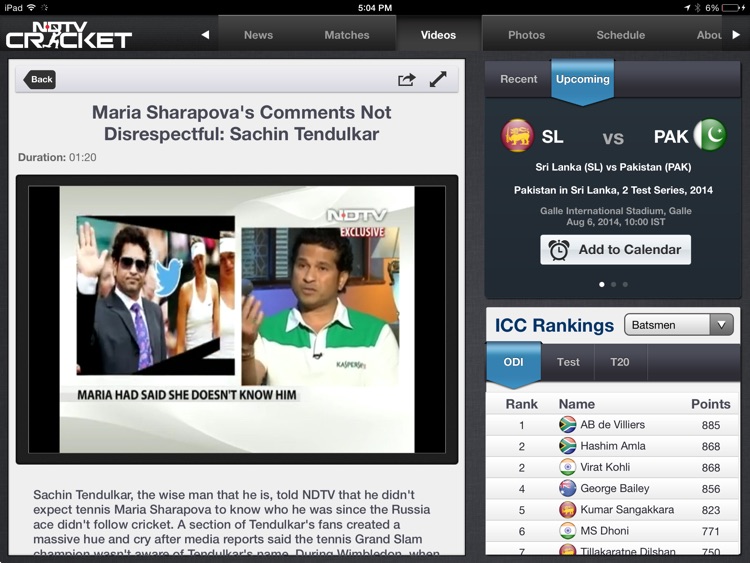750x563 pixels.
Task: Select Virat Kohli in rankings
Action: coord(613,467)
